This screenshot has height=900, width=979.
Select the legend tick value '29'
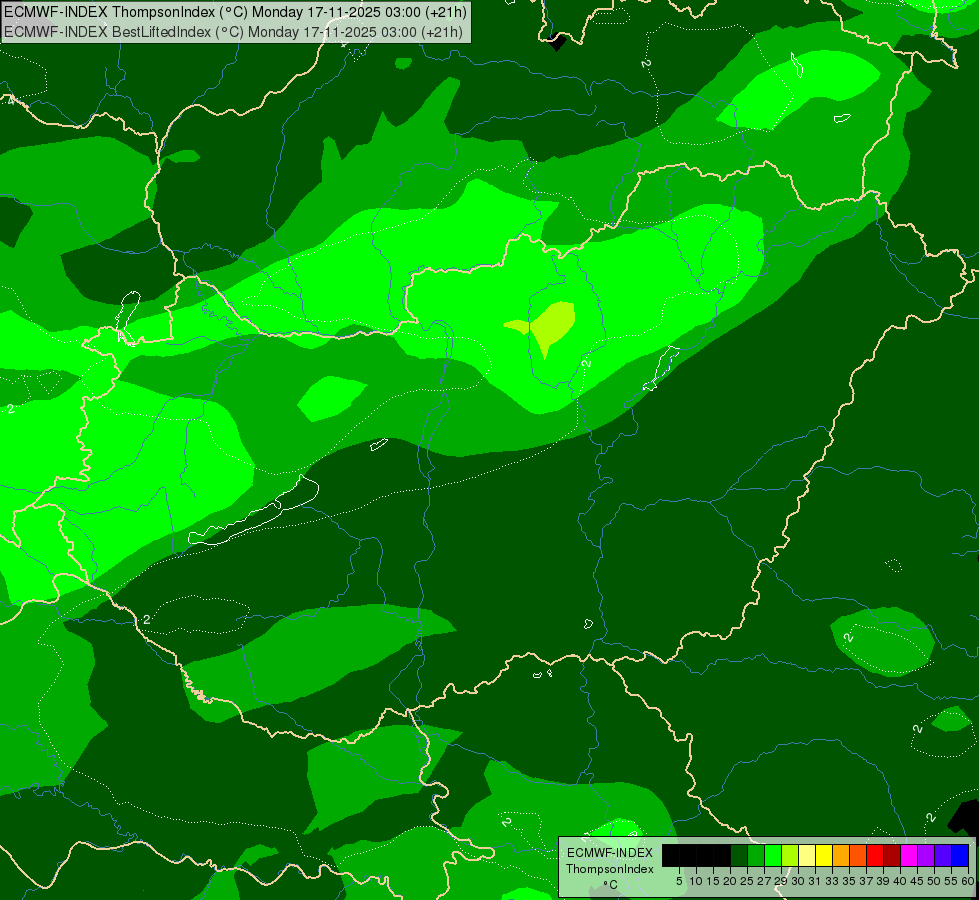click(x=781, y=881)
